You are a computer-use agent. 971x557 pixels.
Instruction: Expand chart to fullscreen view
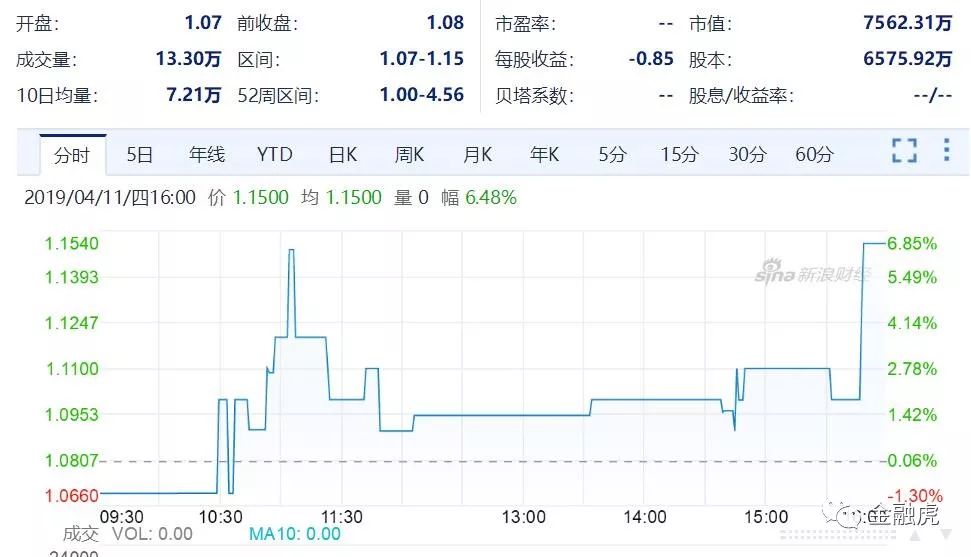pos(904,152)
